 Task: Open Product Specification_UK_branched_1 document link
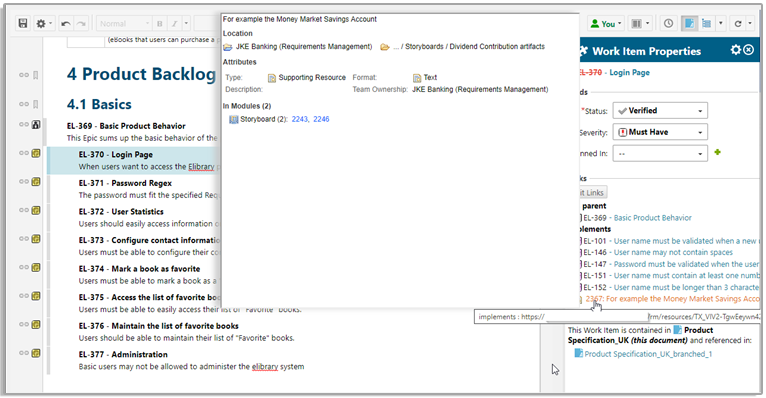click(648, 354)
